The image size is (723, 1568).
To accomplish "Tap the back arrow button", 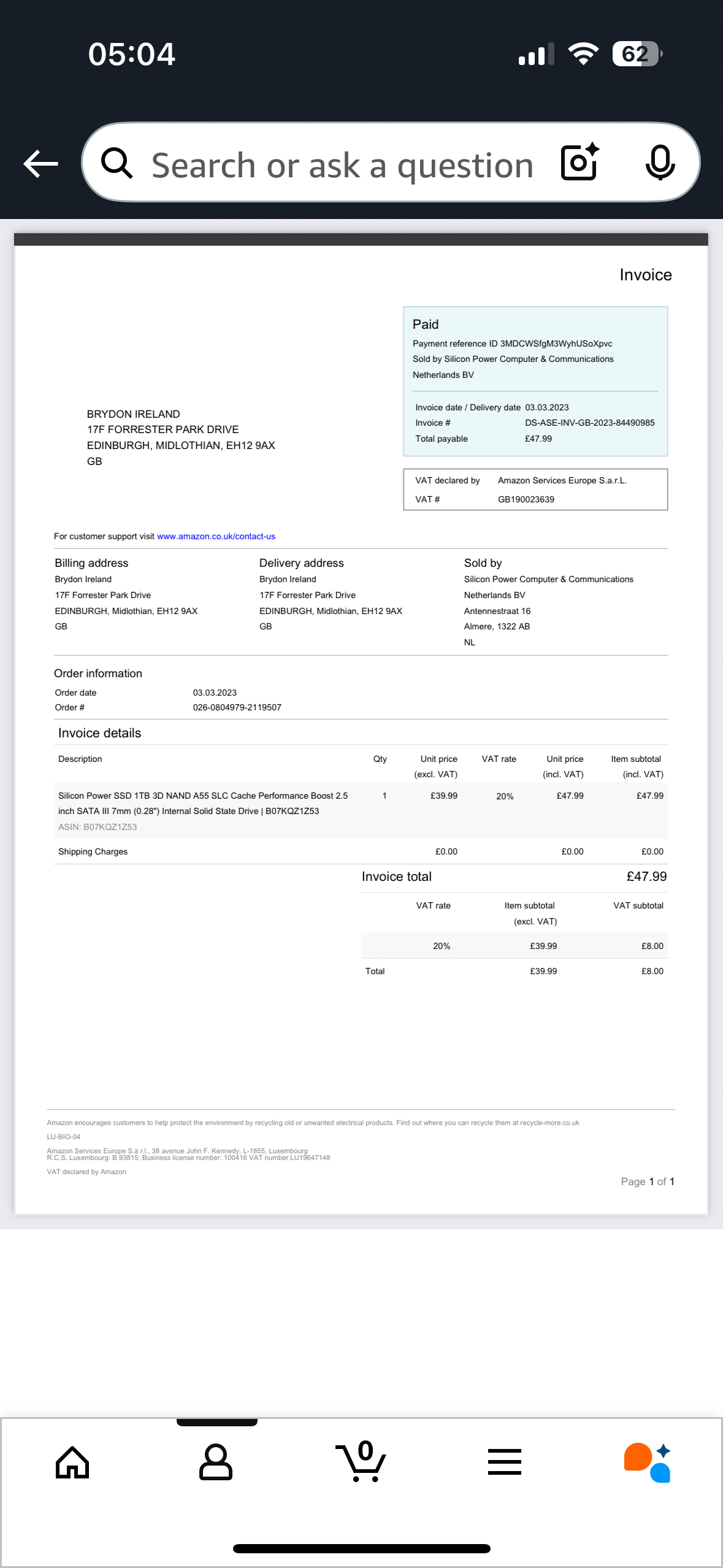I will pyautogui.click(x=41, y=164).
